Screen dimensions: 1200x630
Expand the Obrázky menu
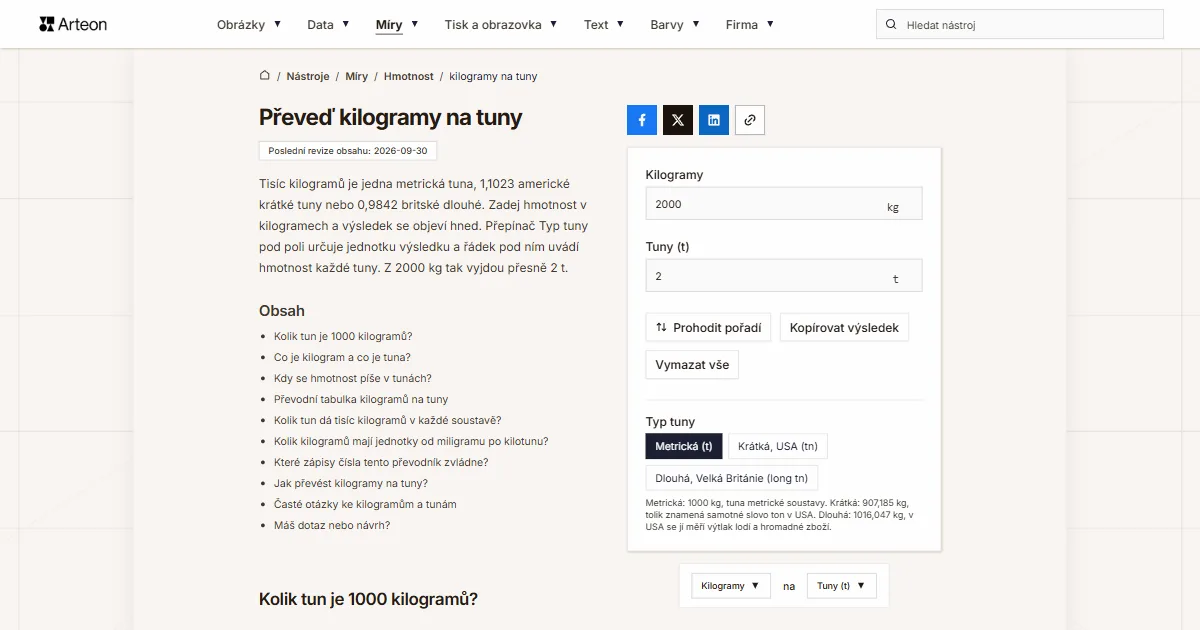click(x=249, y=24)
